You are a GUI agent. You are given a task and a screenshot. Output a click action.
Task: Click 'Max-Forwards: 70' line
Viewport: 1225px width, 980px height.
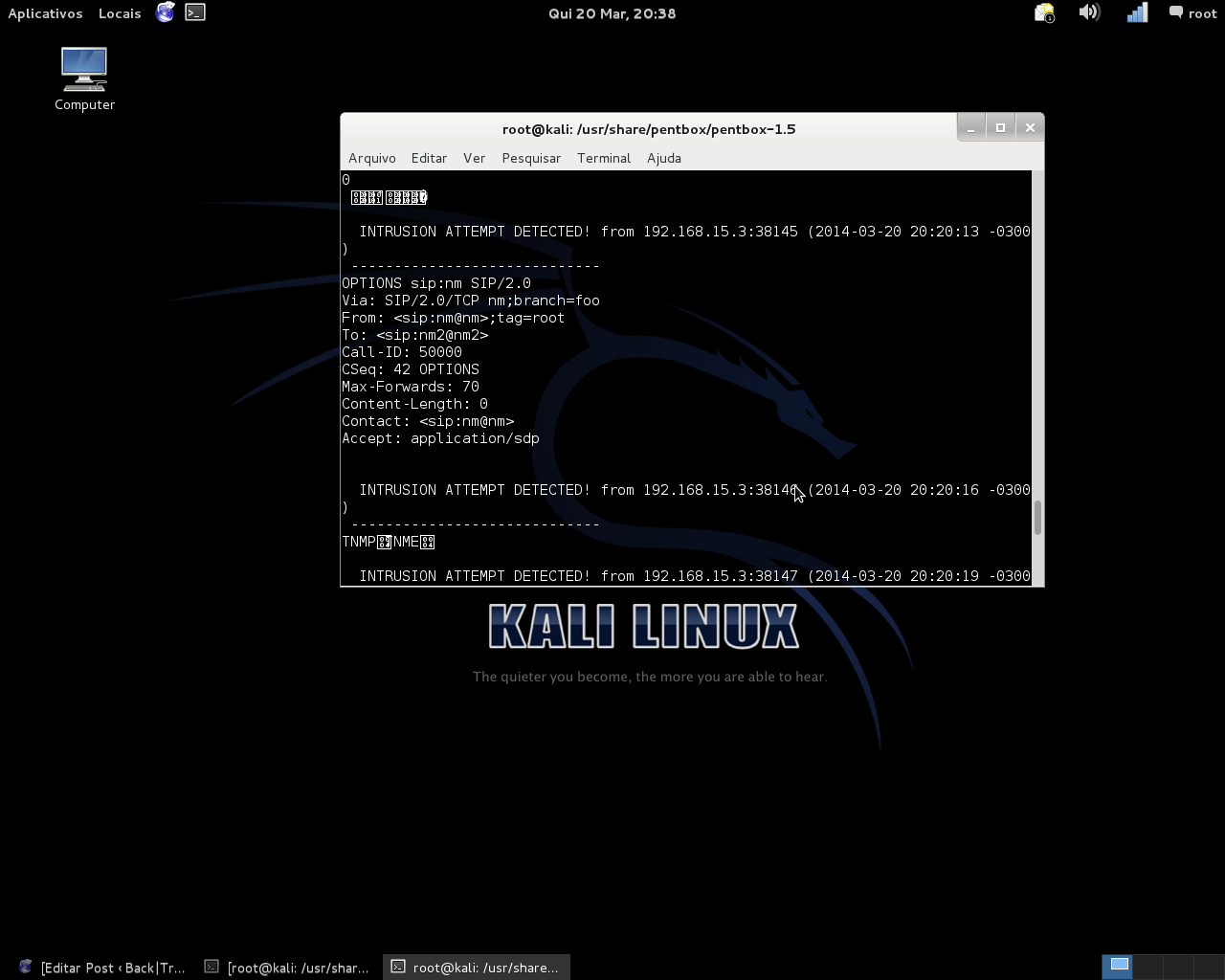[411, 387]
